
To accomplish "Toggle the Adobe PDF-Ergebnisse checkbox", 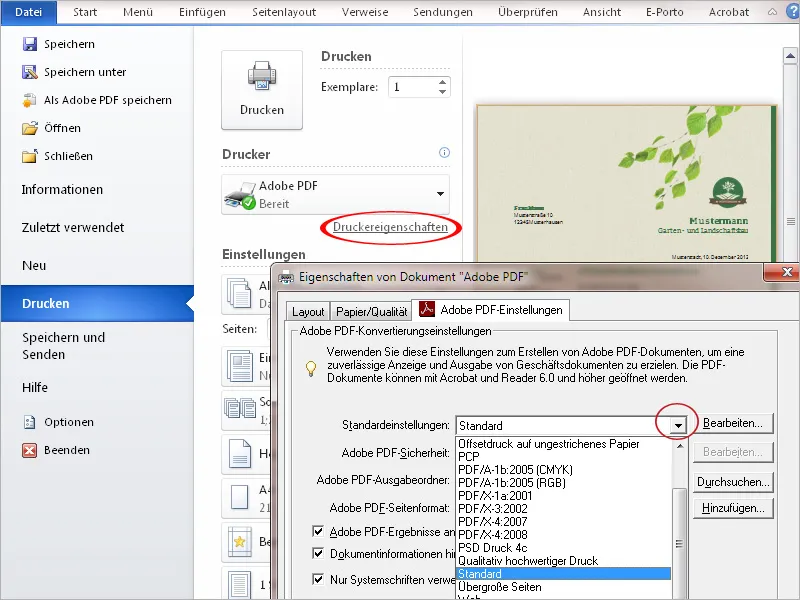I will (318, 532).
